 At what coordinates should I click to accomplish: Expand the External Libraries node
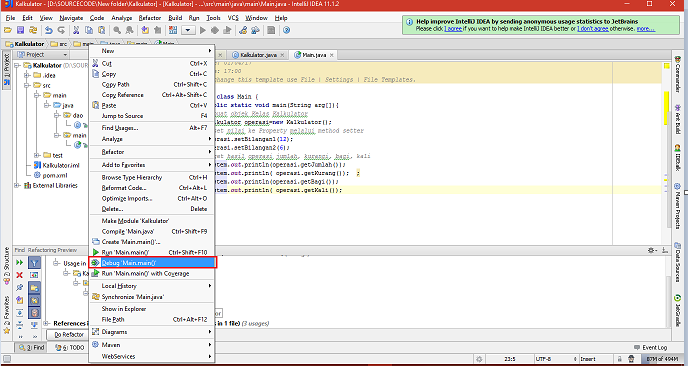coord(17,186)
